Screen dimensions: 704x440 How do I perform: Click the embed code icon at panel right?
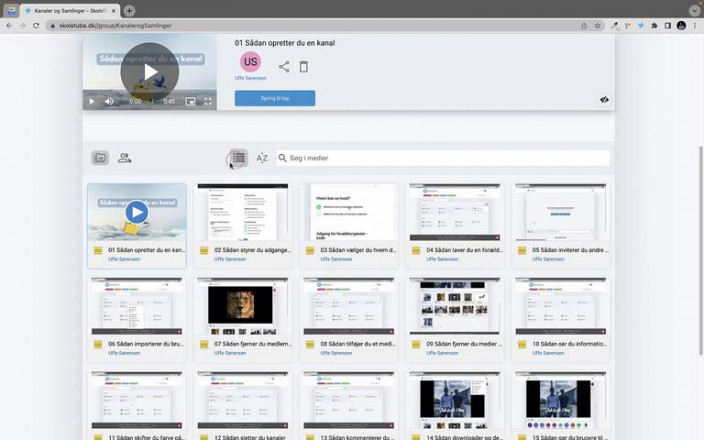pyautogui.click(x=604, y=100)
